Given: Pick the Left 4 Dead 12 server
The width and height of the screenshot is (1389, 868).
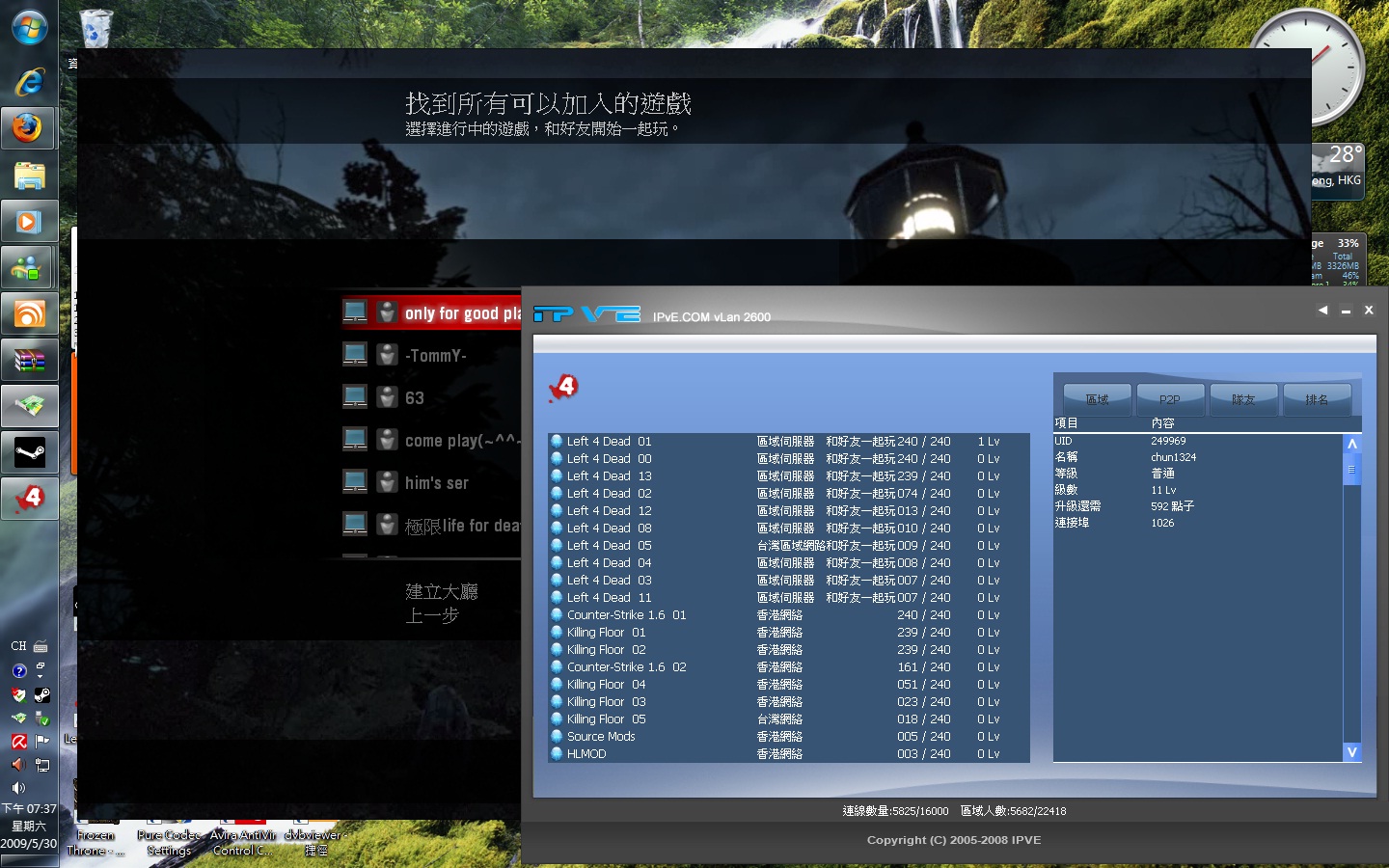Looking at the screenshot, I should pyautogui.click(x=789, y=511).
